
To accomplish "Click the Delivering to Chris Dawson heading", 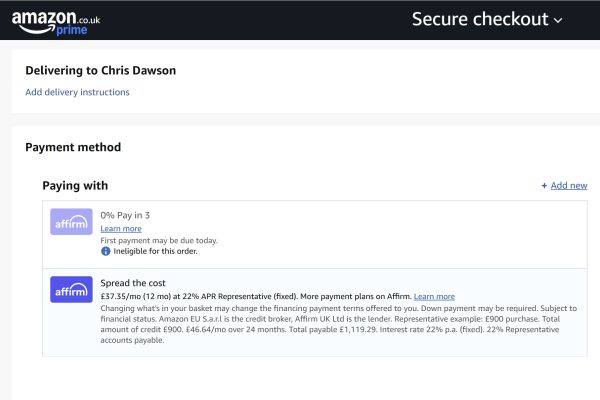I will click(x=101, y=70).
